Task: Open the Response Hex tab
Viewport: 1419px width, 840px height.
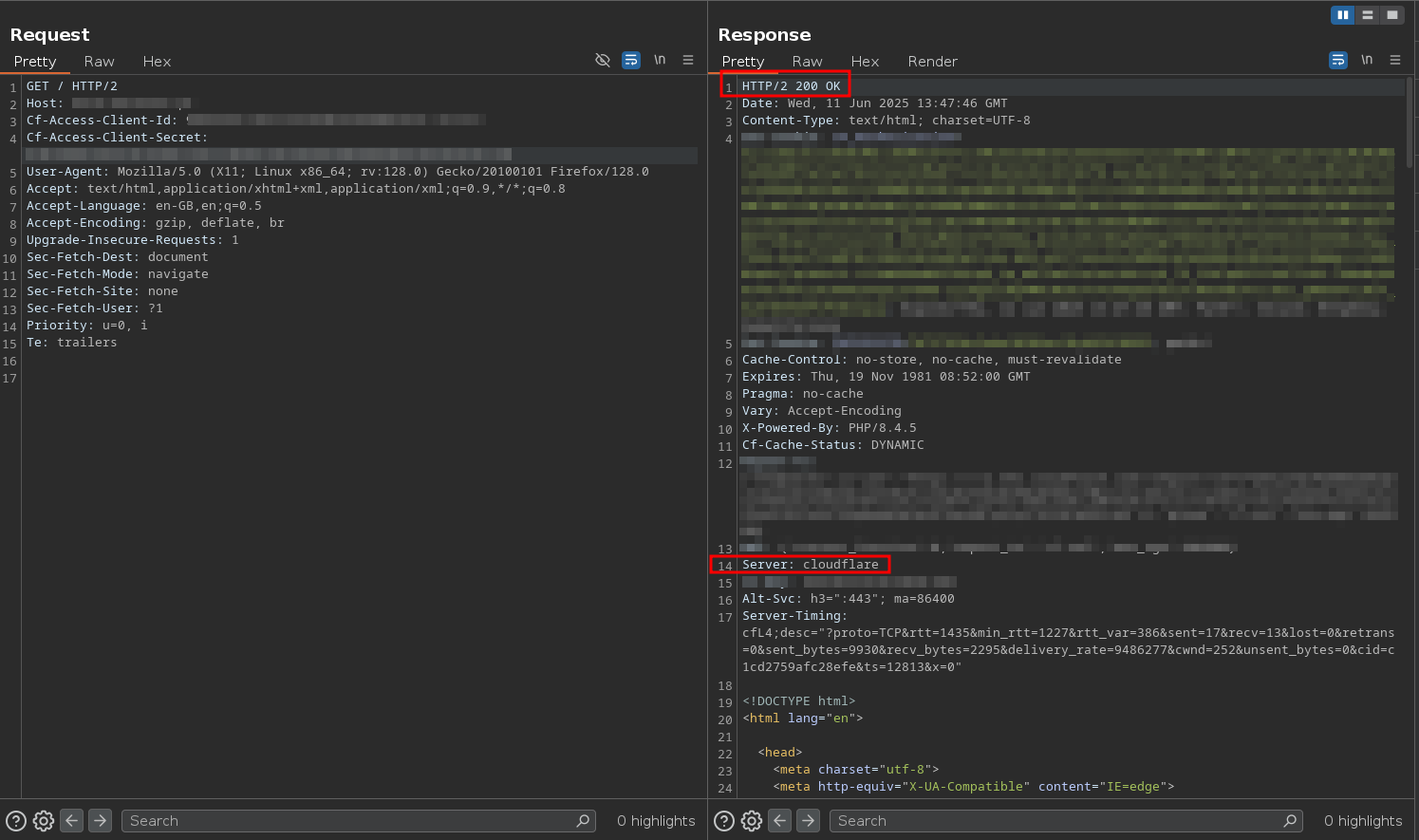Action: (x=865, y=61)
